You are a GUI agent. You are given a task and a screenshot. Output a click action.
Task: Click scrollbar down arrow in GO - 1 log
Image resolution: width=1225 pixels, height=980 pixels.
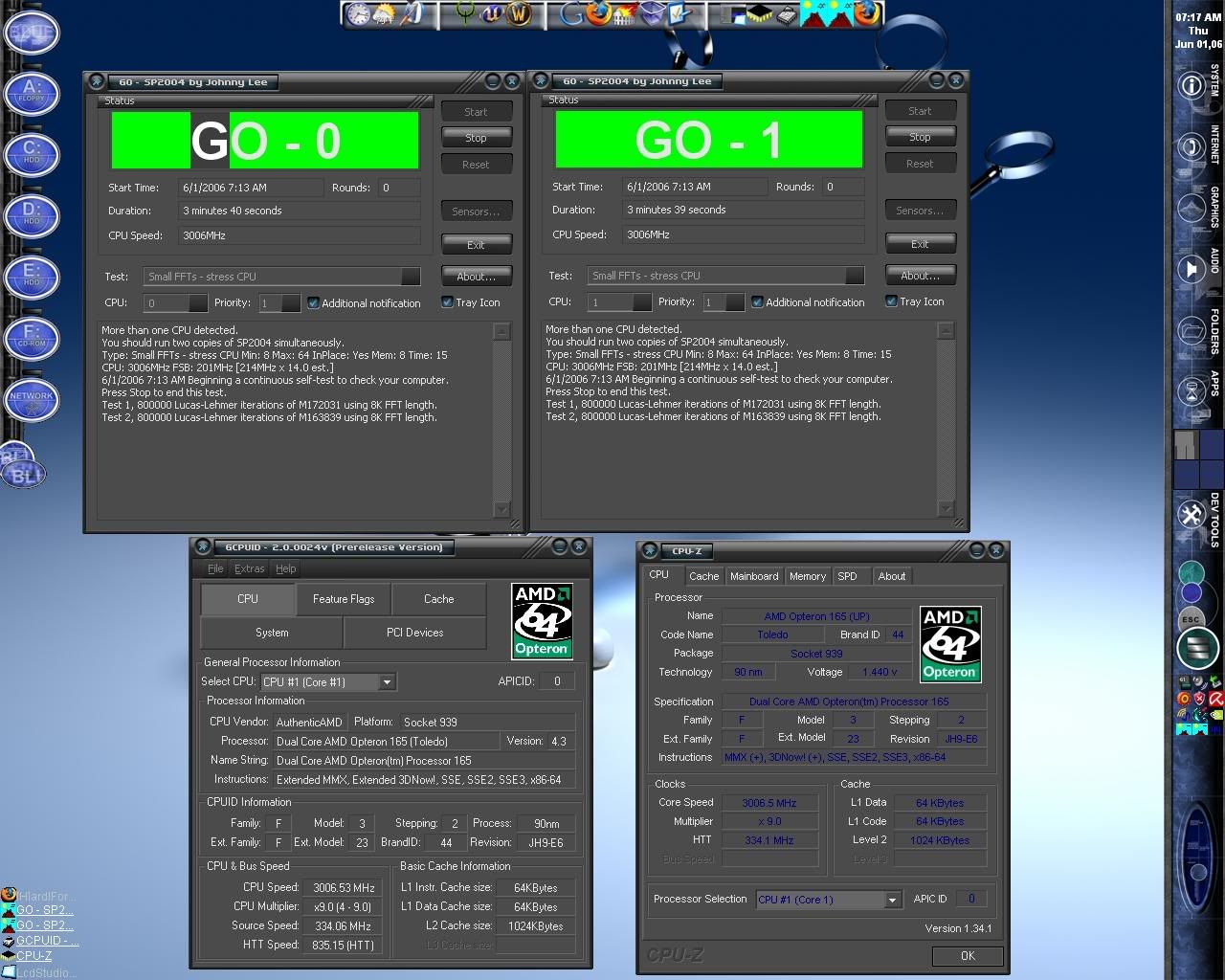pyautogui.click(x=947, y=509)
